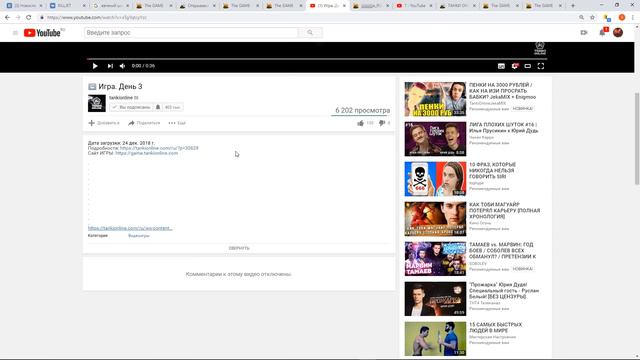The height and width of the screenshot is (360, 640).
Task: Click the search magnifier button
Action: tap(310, 33)
